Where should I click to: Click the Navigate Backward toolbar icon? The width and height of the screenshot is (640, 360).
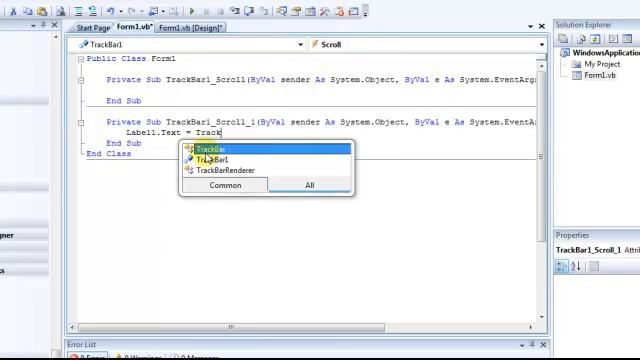click(x=153, y=11)
